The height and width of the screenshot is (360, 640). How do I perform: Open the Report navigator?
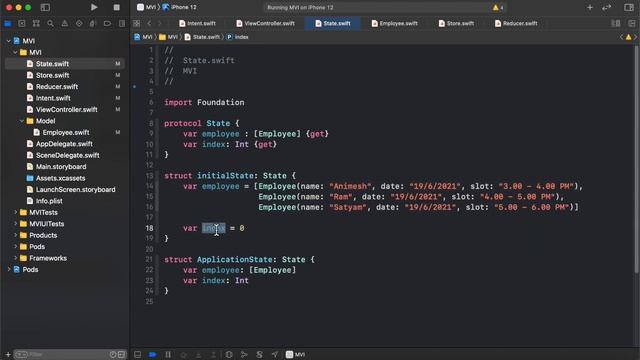pyautogui.click(x=122, y=24)
